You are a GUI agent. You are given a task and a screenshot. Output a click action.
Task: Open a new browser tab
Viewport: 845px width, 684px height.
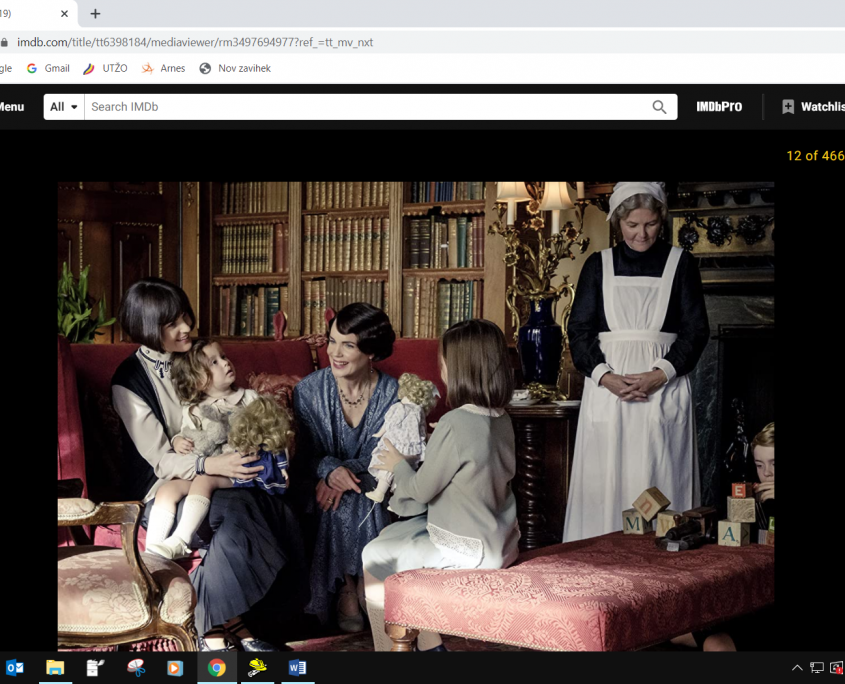(95, 13)
